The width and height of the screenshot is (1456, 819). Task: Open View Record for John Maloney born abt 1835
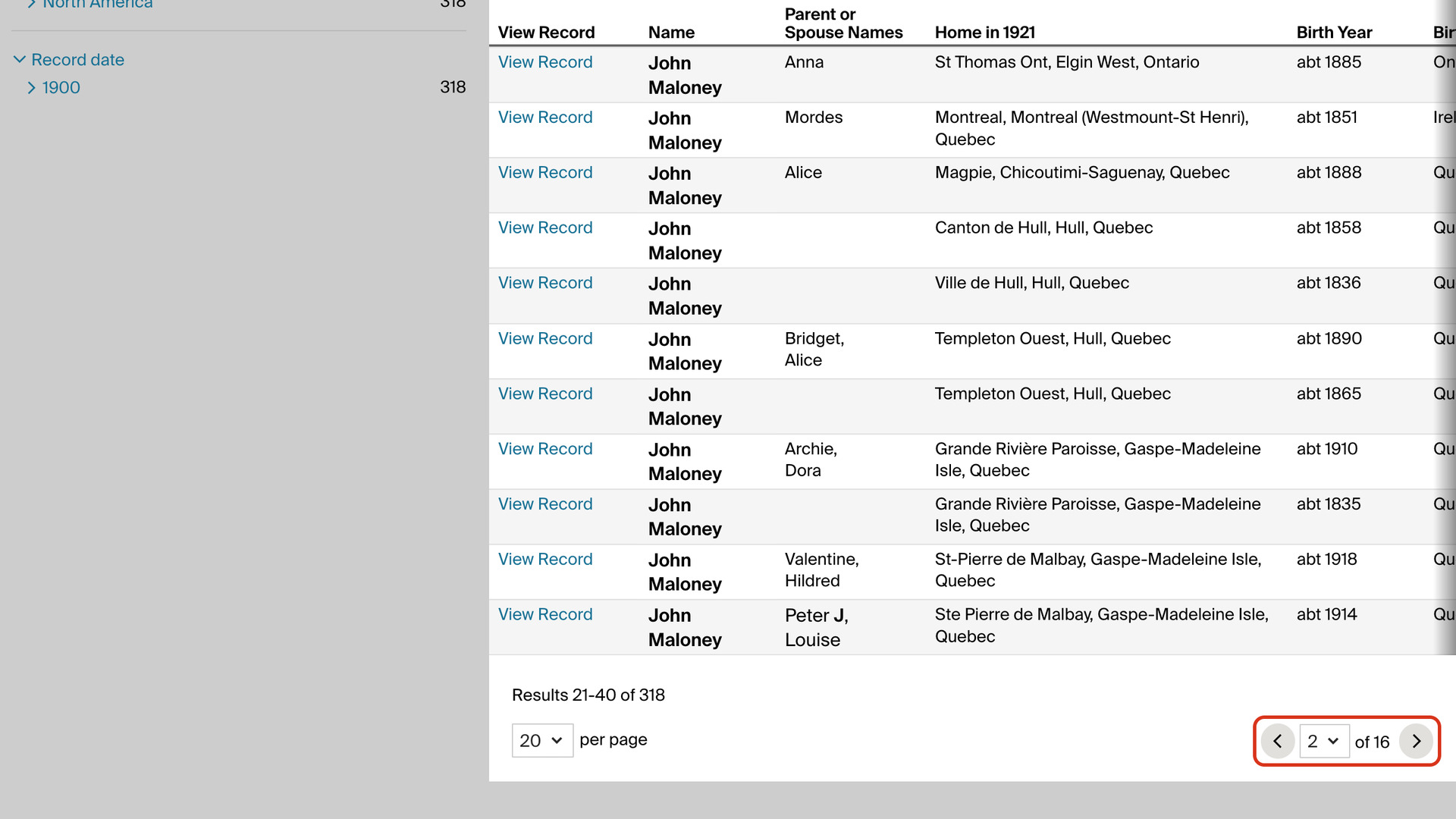[x=545, y=504]
